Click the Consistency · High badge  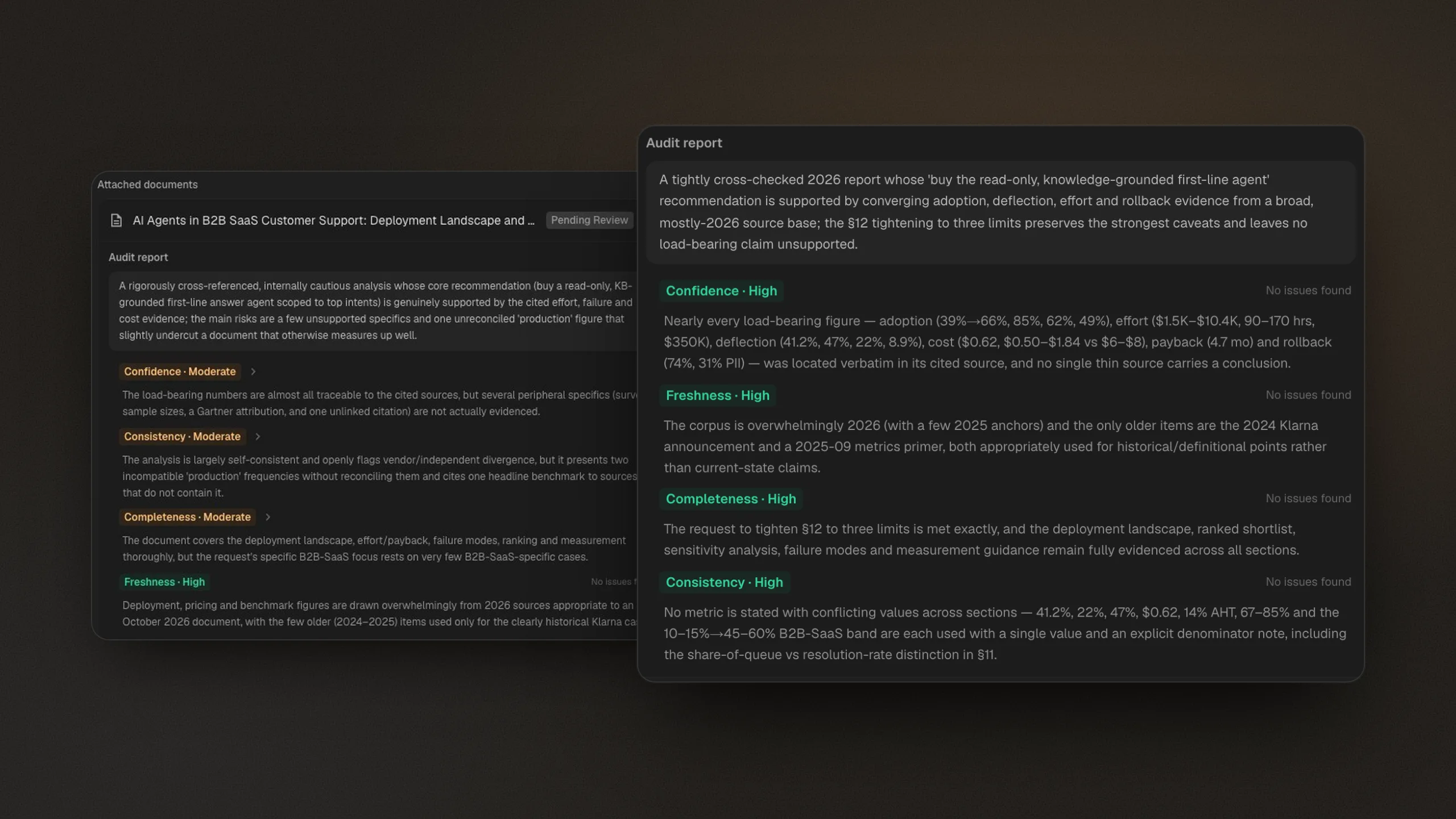(724, 583)
